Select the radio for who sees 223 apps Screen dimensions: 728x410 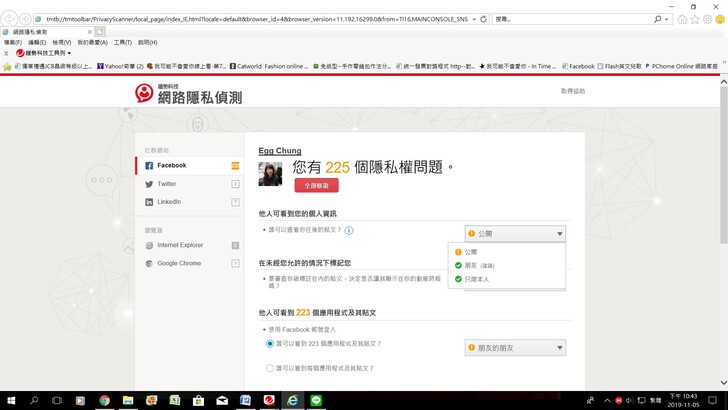pos(270,343)
